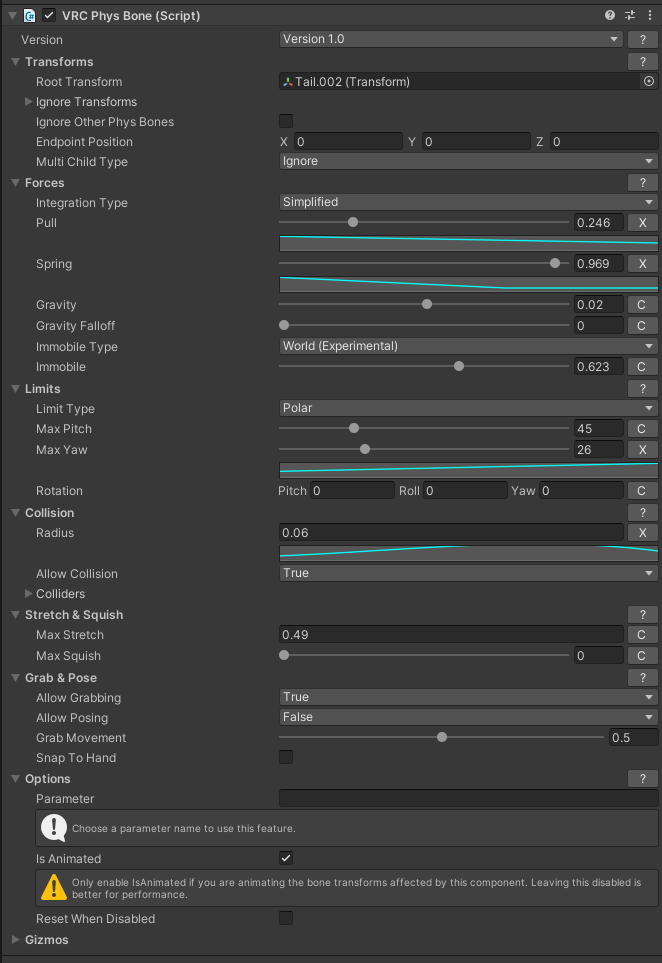Click the Parameter text field

click(469, 798)
